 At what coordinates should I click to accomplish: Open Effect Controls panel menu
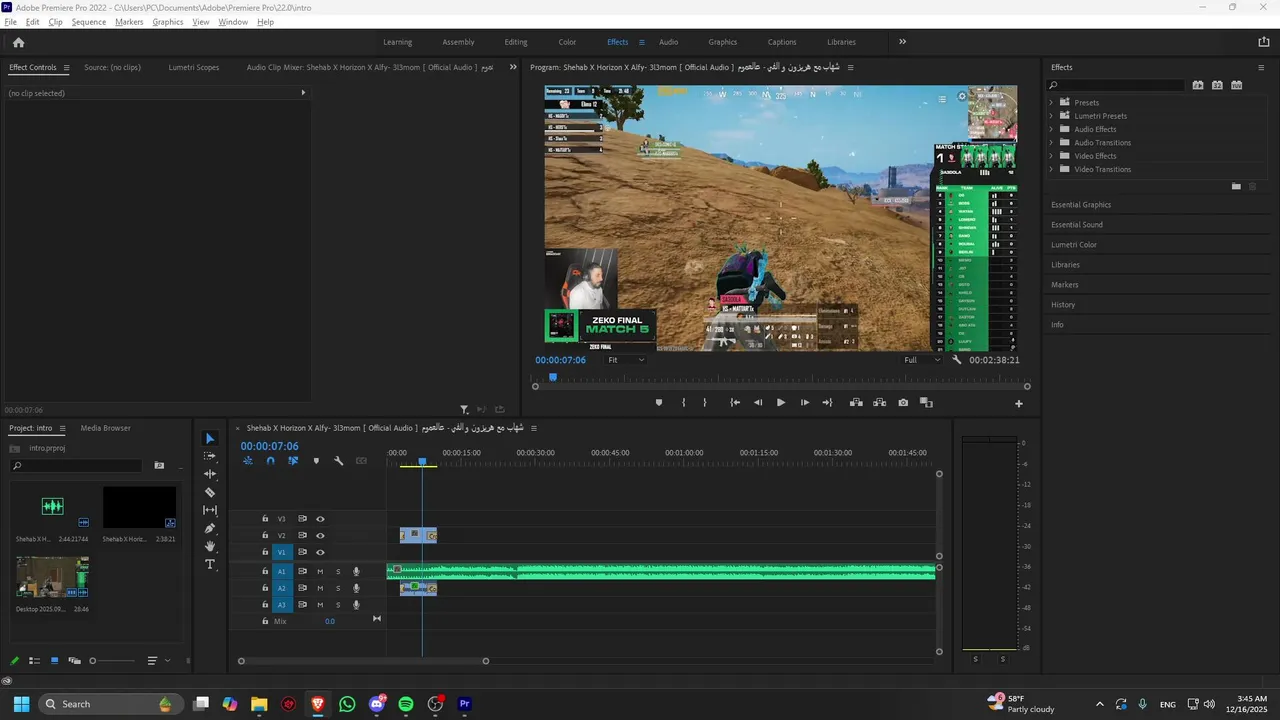click(66, 68)
